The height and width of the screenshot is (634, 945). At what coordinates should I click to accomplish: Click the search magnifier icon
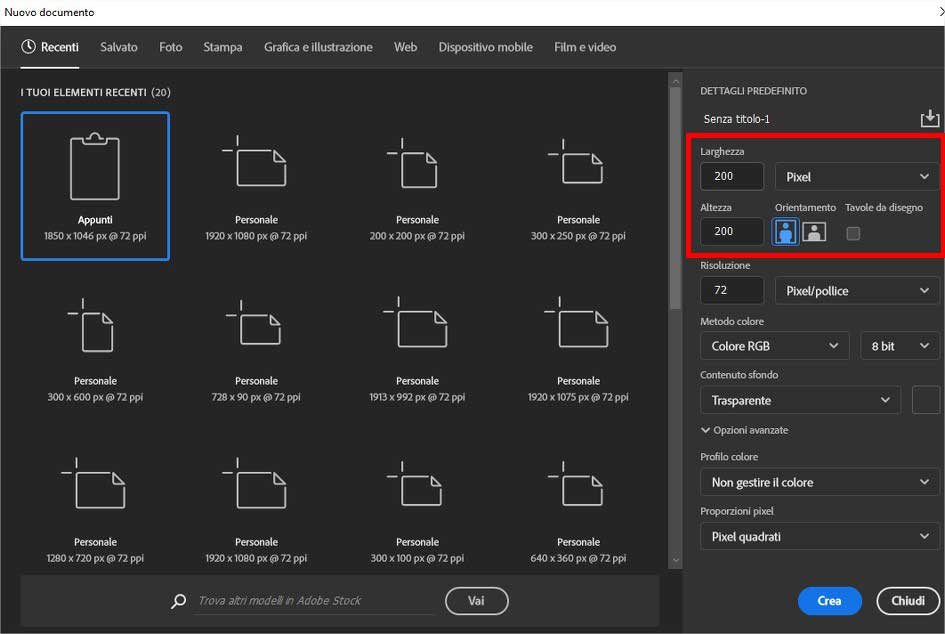pos(179,601)
